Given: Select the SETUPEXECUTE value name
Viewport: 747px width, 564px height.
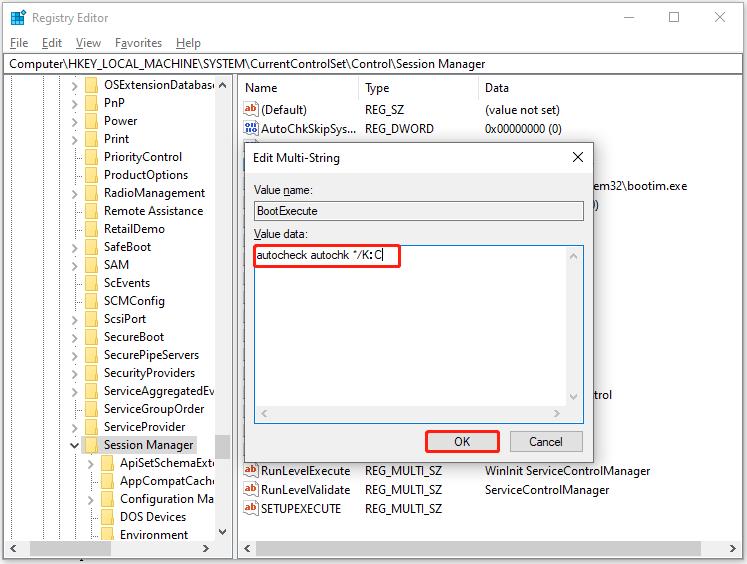Looking at the screenshot, I should tap(301, 509).
